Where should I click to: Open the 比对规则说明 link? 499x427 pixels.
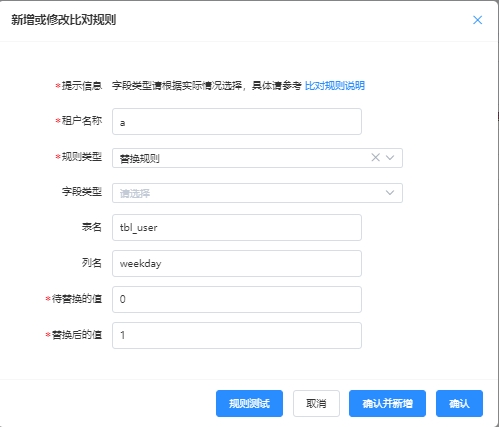(335, 86)
